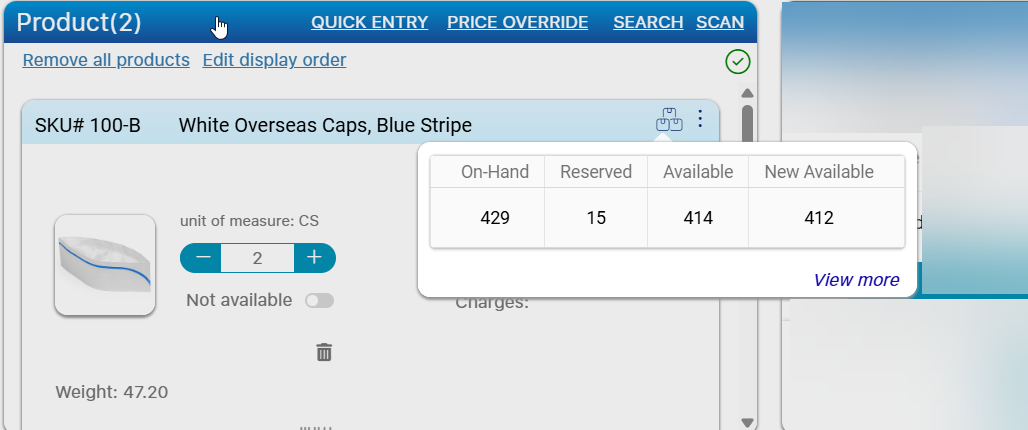Click the On-Hand column header
Image resolution: width=1028 pixels, height=430 pixels.
(494, 172)
